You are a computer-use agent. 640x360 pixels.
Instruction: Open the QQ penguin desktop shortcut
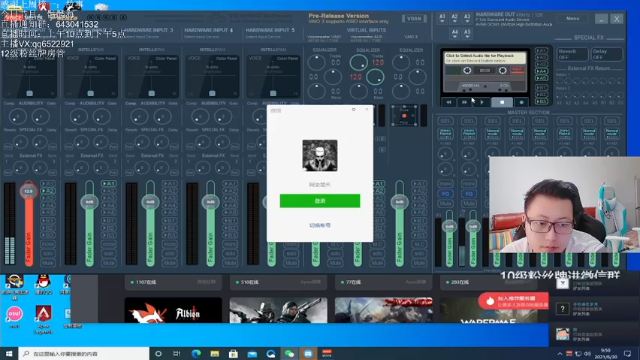coord(43,285)
